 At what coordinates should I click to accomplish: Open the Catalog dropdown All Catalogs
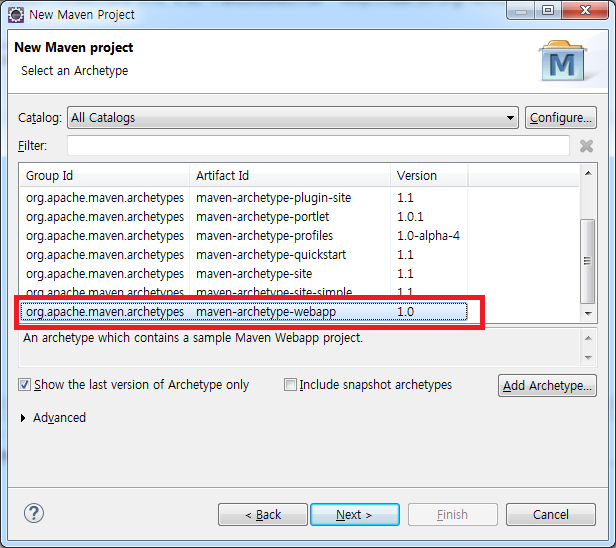[293, 117]
